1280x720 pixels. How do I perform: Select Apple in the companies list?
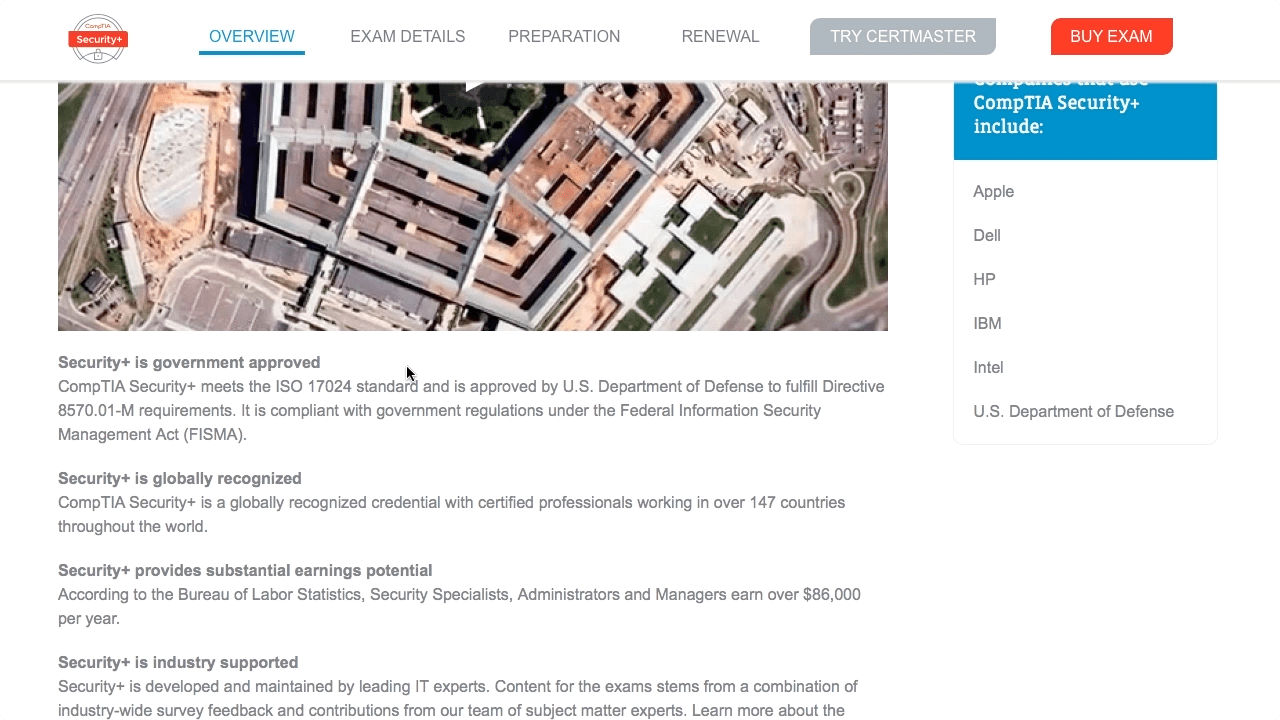click(x=993, y=192)
